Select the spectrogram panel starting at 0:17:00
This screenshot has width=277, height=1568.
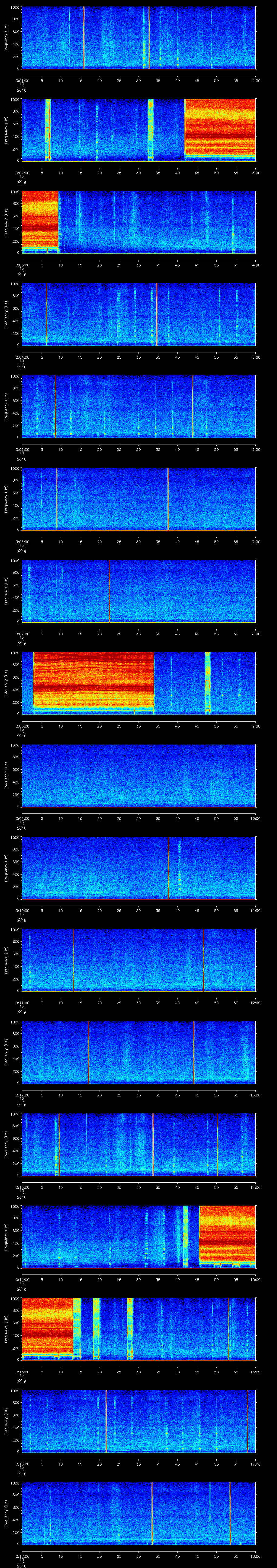[x=138, y=1513]
